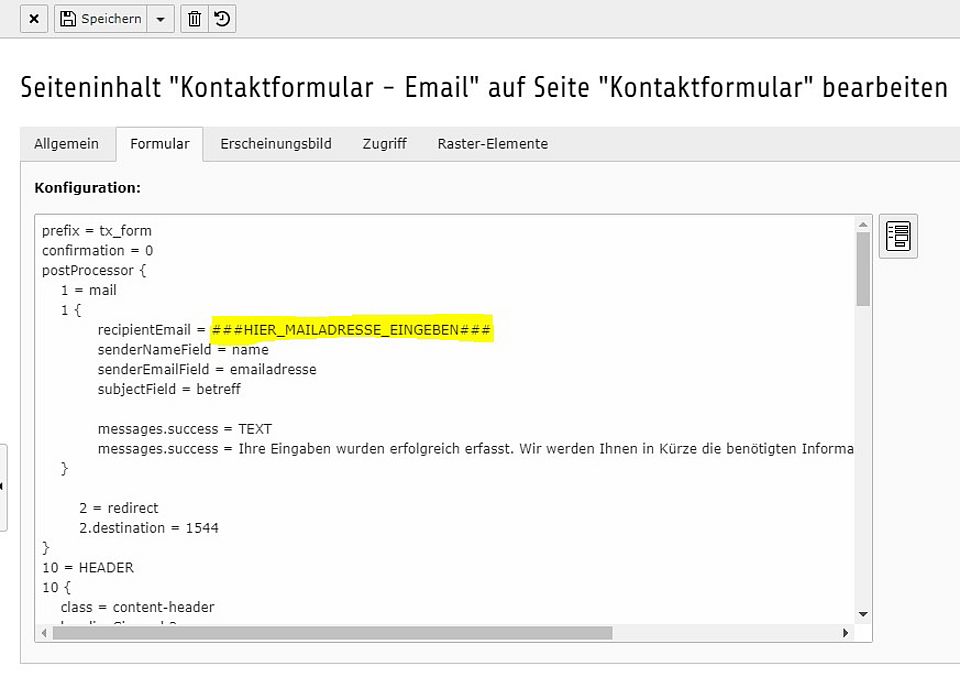Revert changes using the history icon
Screen dimensions: 960x677
coord(222,18)
